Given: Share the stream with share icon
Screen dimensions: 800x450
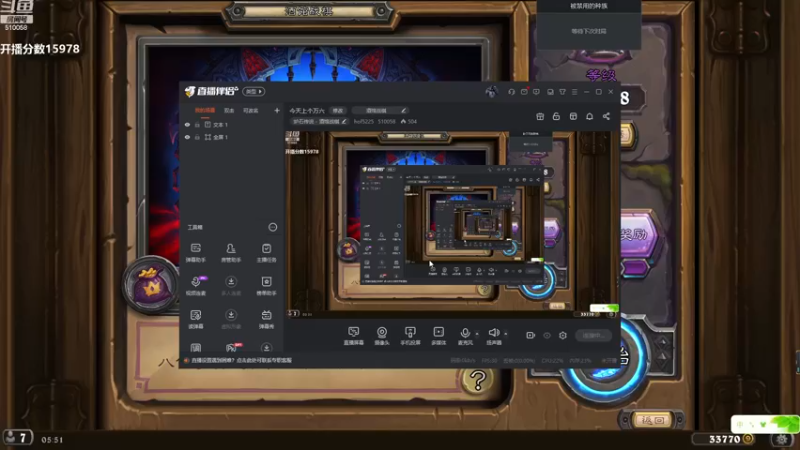Looking at the screenshot, I should tap(606, 116).
